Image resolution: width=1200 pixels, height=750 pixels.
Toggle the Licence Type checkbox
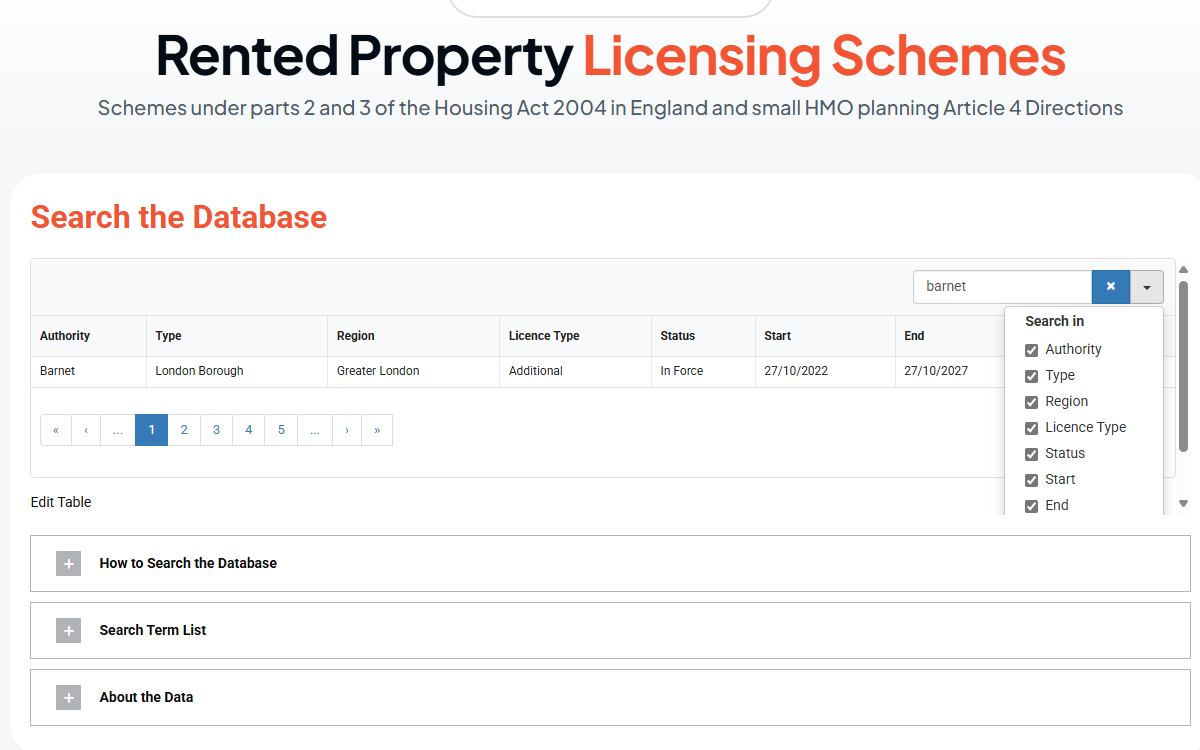(x=1032, y=428)
